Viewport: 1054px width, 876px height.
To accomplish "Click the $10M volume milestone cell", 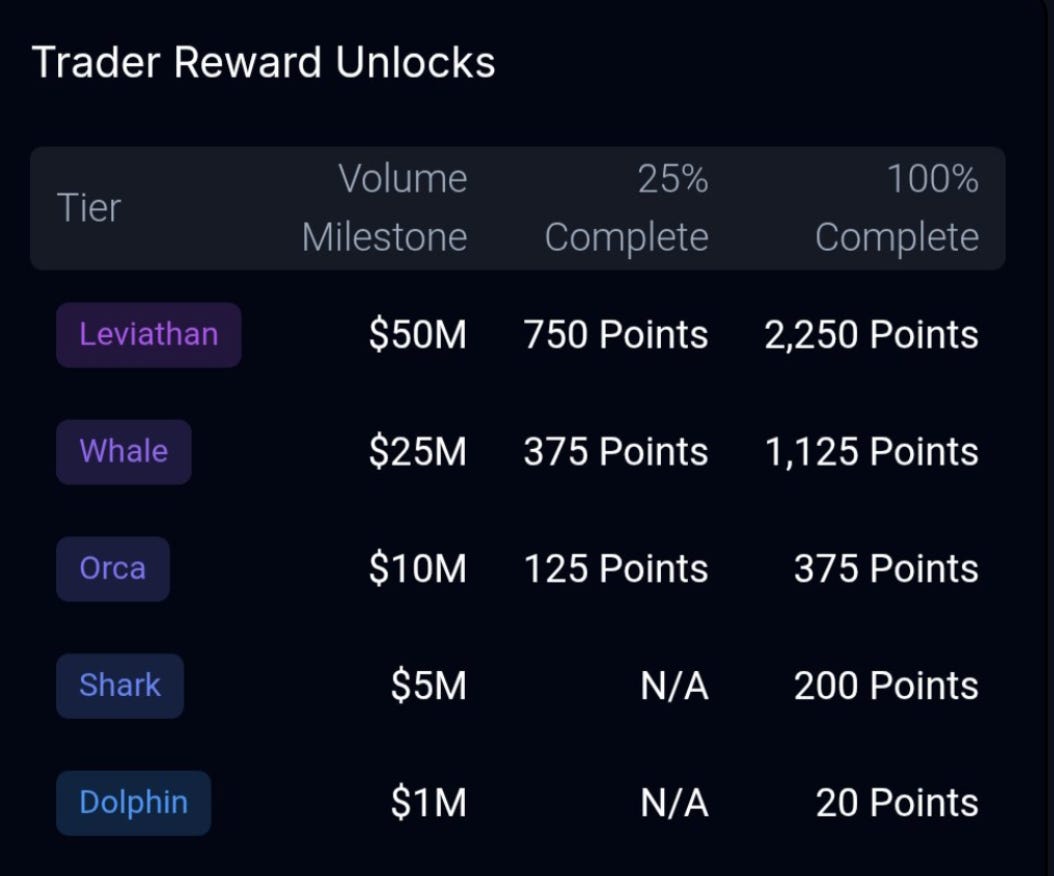I will [x=417, y=568].
